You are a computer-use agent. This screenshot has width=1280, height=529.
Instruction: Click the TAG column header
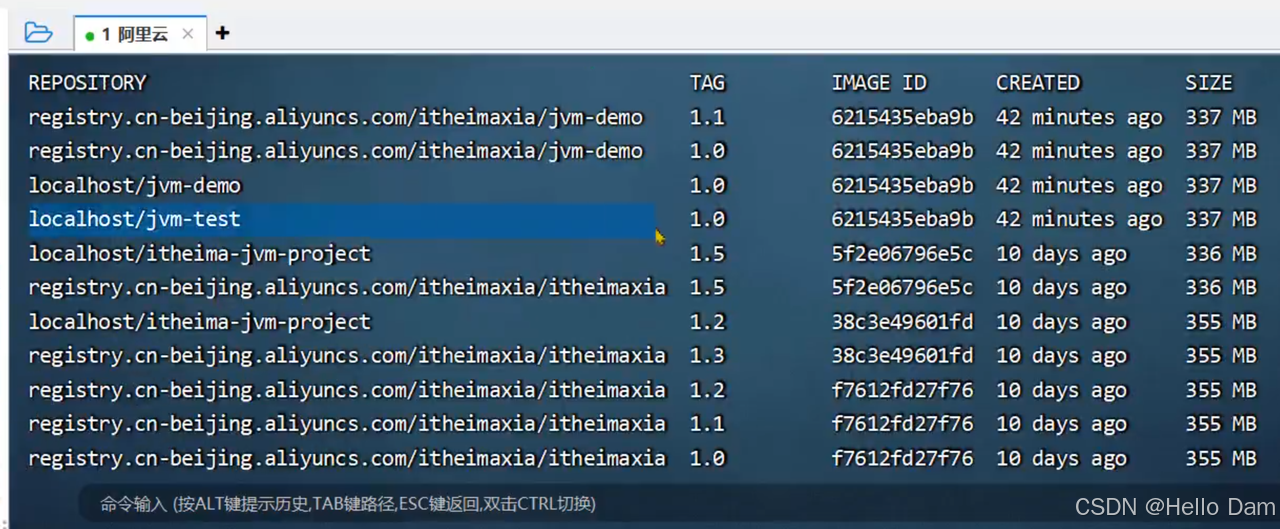707,83
